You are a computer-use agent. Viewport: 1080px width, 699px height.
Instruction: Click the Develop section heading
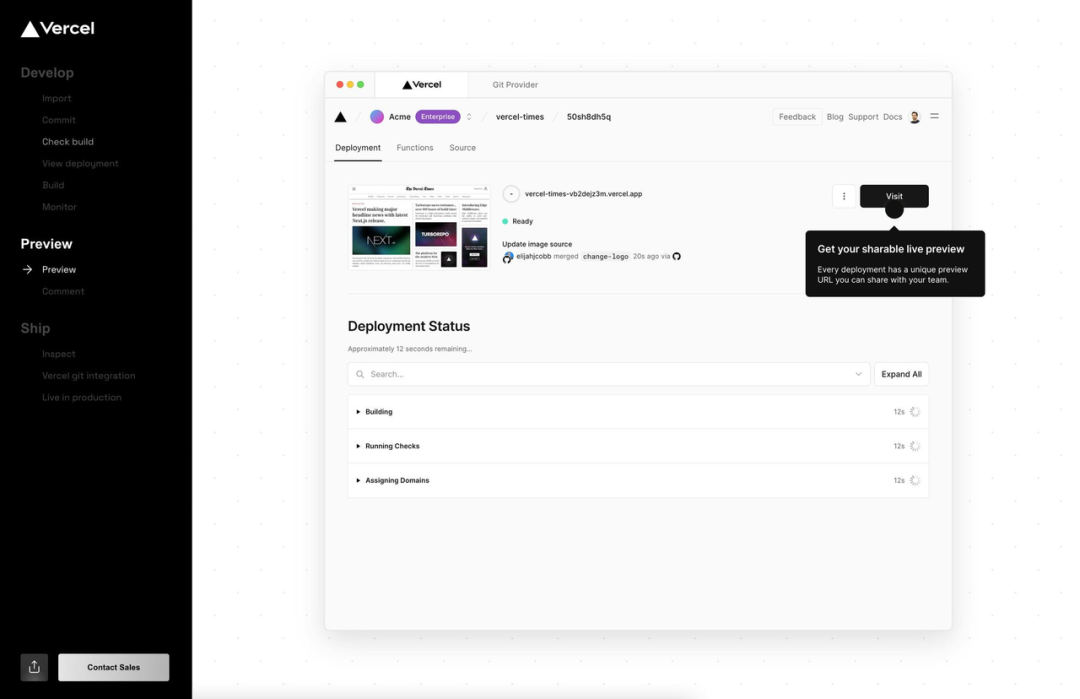pyautogui.click(x=47, y=72)
